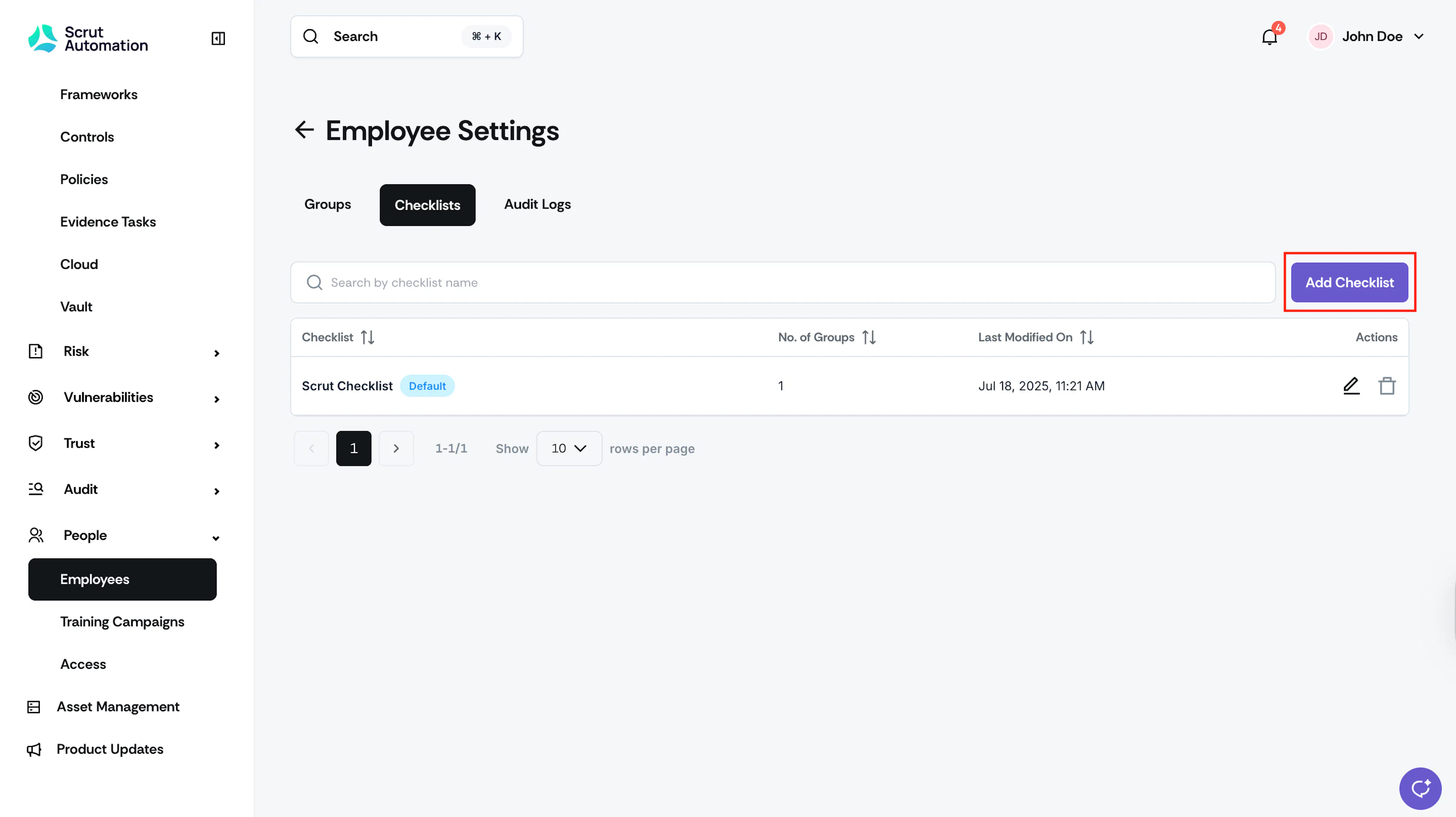Image resolution: width=1456 pixels, height=817 pixels.
Task: Open Evidence Tasks in the sidebar
Action: 108,222
